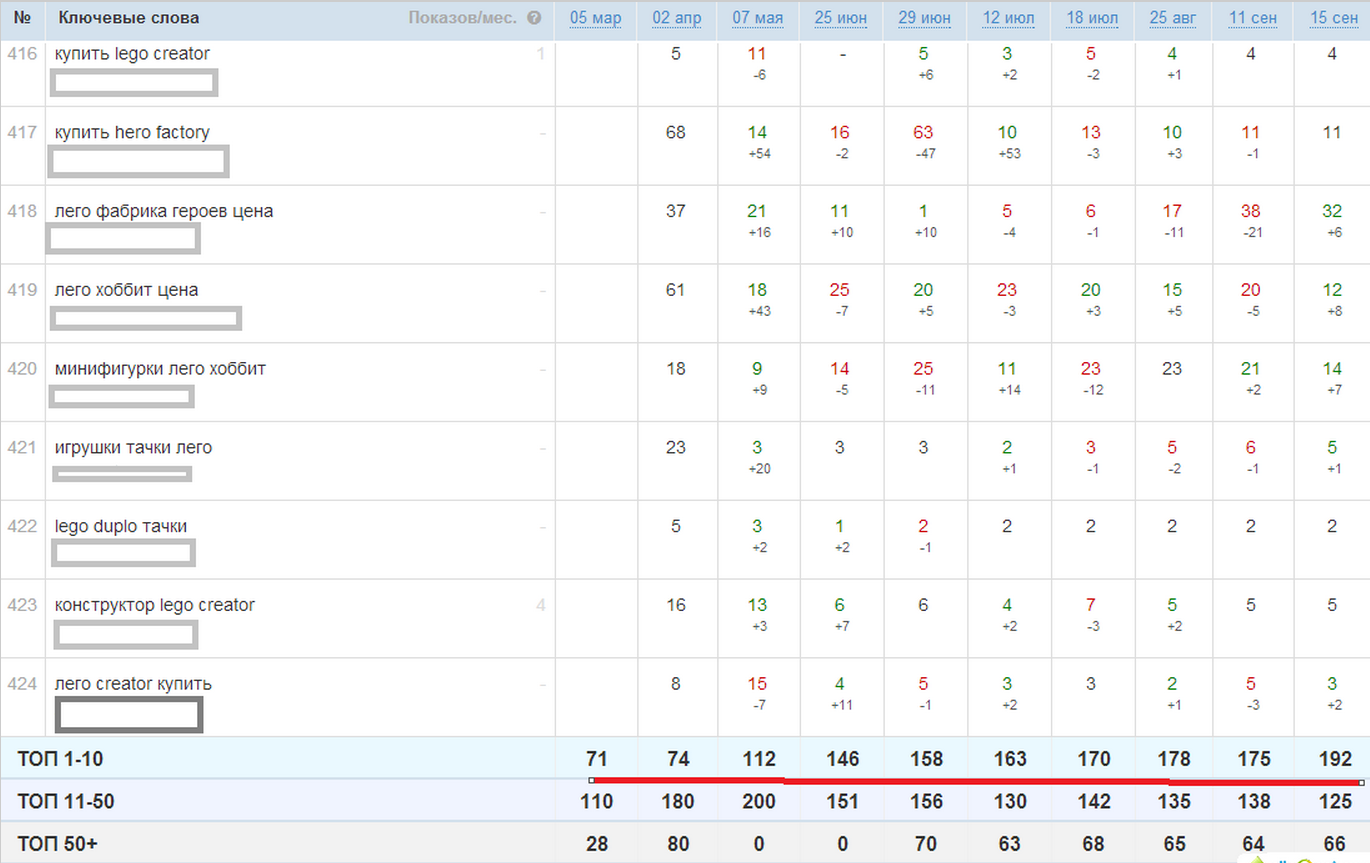Click the ТОП 50+ summary row label
Viewport: 1370px width, 863px height.
[x=57, y=844]
